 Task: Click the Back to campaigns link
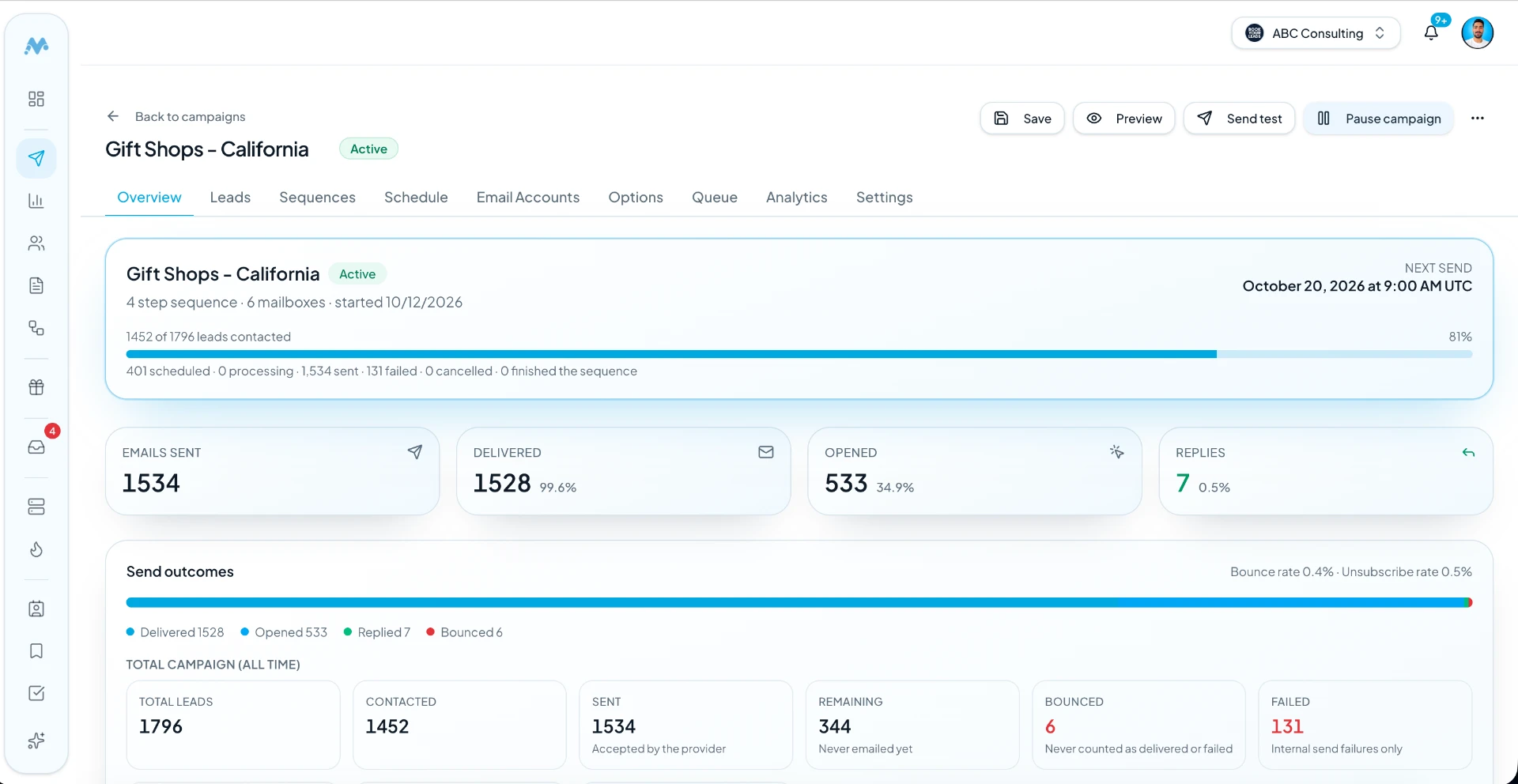(190, 117)
